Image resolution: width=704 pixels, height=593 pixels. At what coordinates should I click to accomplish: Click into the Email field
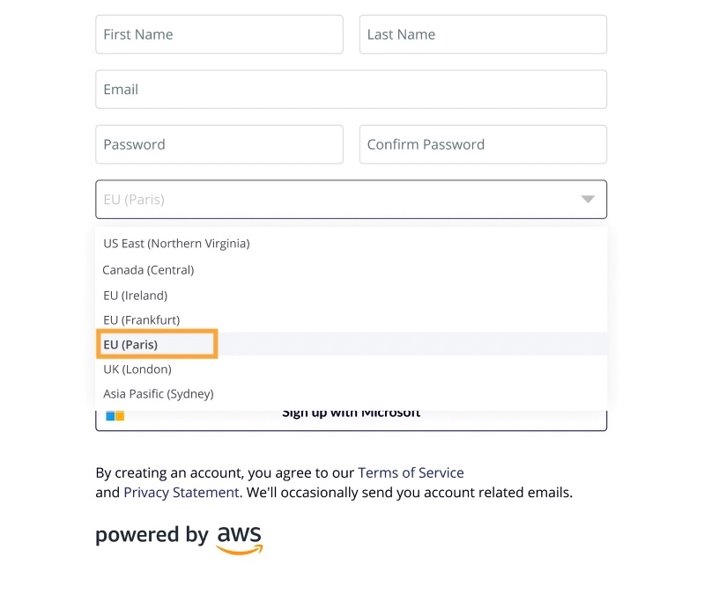pyautogui.click(x=351, y=89)
